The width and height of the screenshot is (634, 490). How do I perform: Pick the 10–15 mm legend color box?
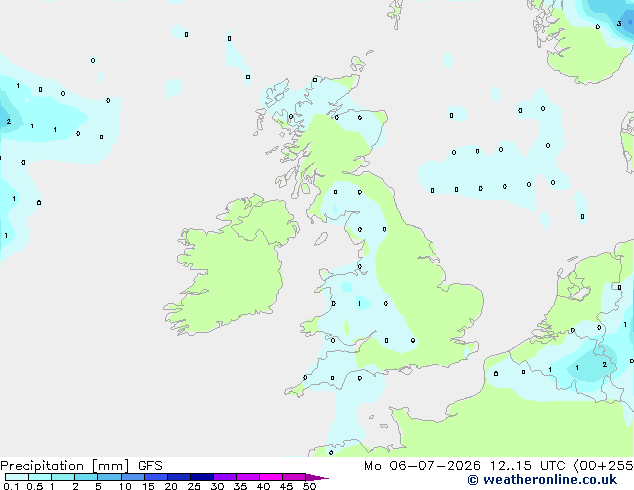(x=133, y=477)
